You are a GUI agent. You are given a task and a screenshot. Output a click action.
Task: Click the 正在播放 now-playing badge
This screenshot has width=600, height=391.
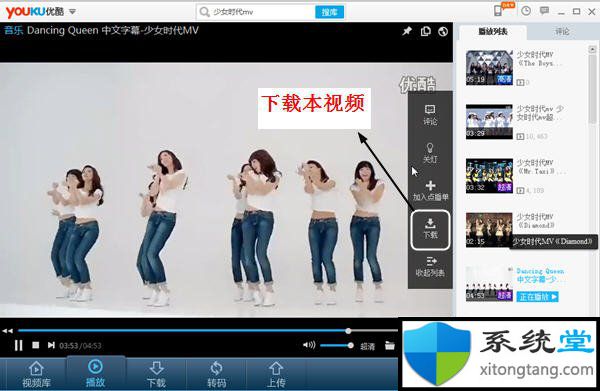537,297
